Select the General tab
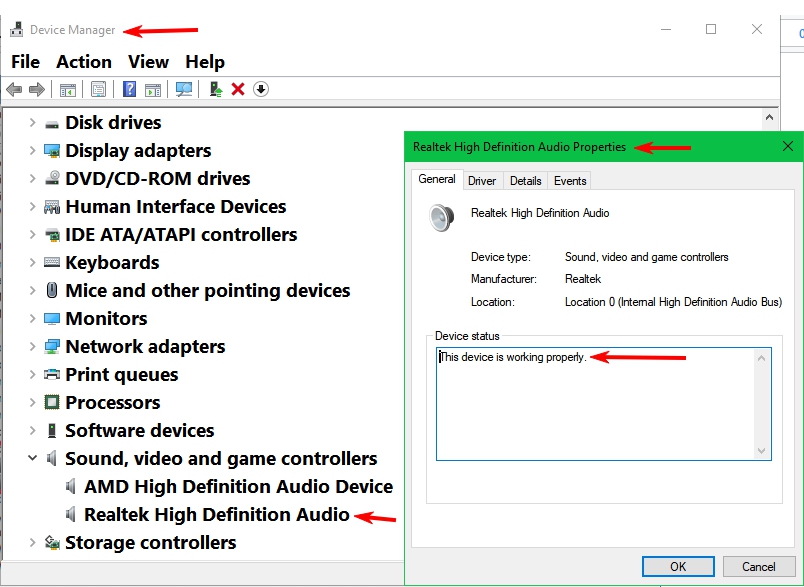804x587 pixels. [x=437, y=179]
